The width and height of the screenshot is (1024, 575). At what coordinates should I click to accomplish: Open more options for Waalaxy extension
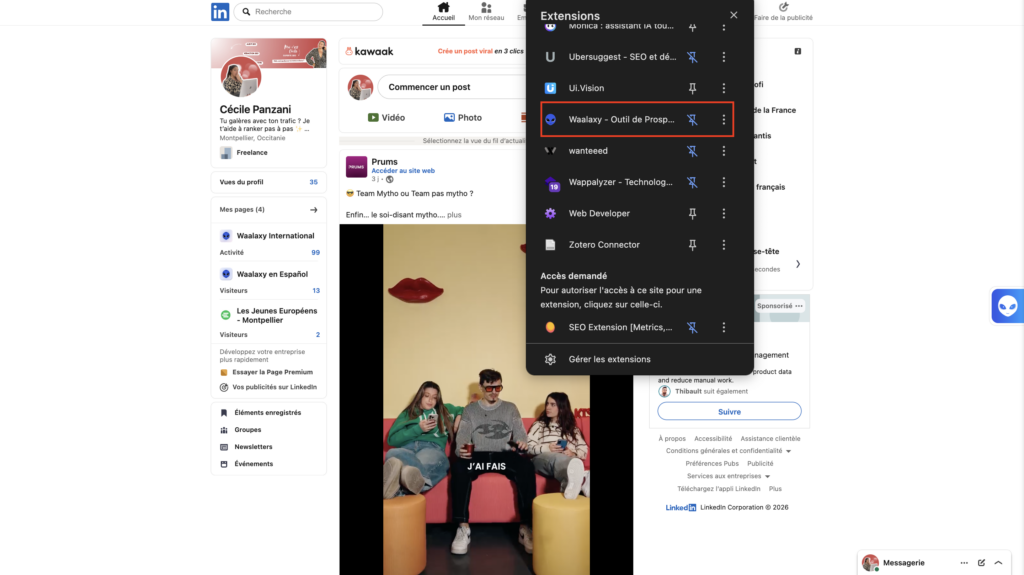(x=724, y=120)
